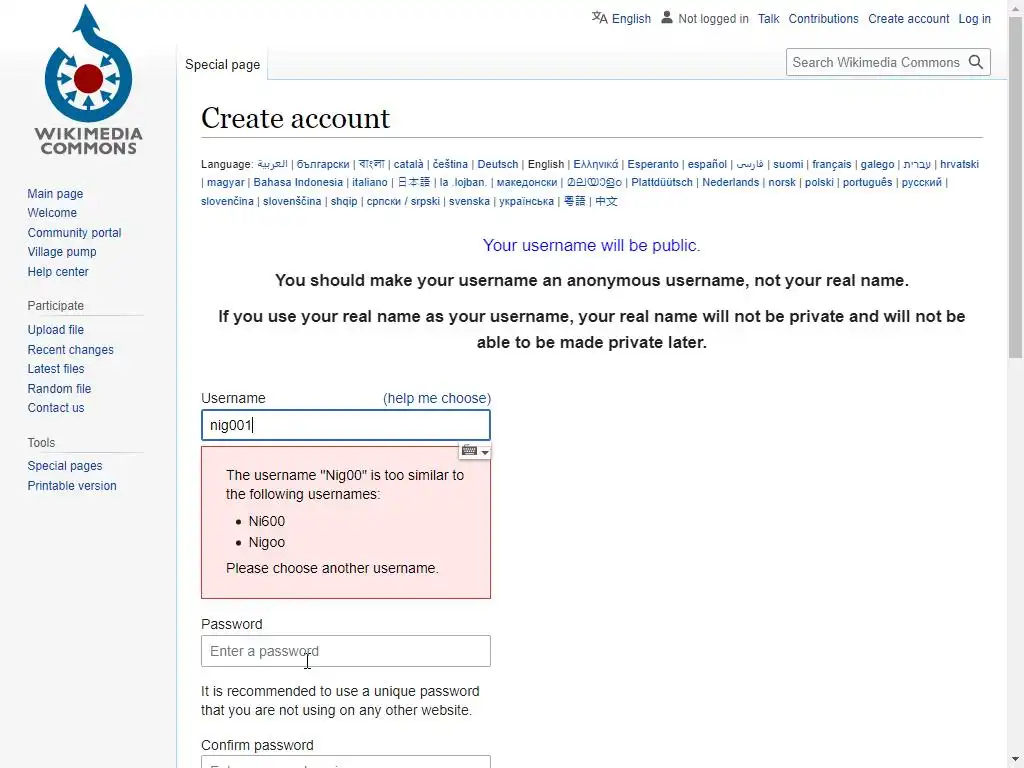Click the 'Ni600' similar username text

266,521
